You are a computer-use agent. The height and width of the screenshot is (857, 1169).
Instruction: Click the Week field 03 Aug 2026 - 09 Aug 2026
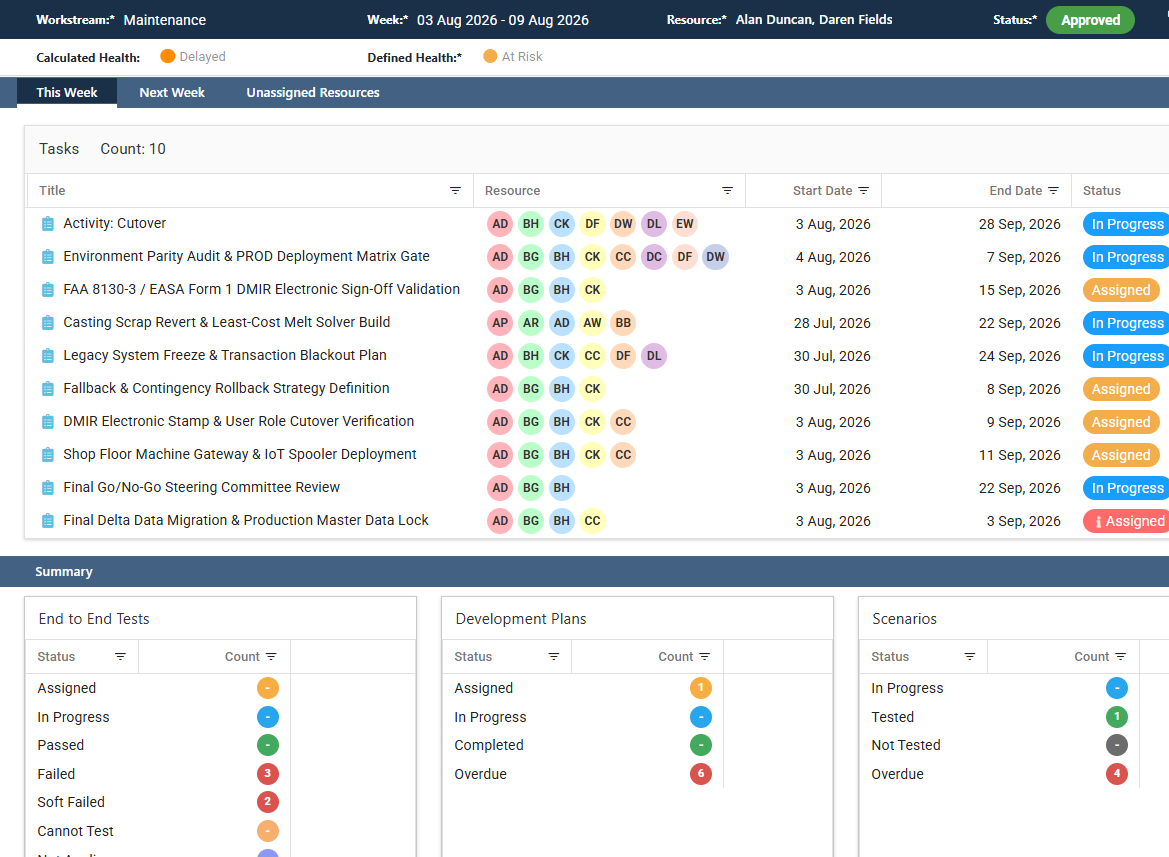click(502, 20)
